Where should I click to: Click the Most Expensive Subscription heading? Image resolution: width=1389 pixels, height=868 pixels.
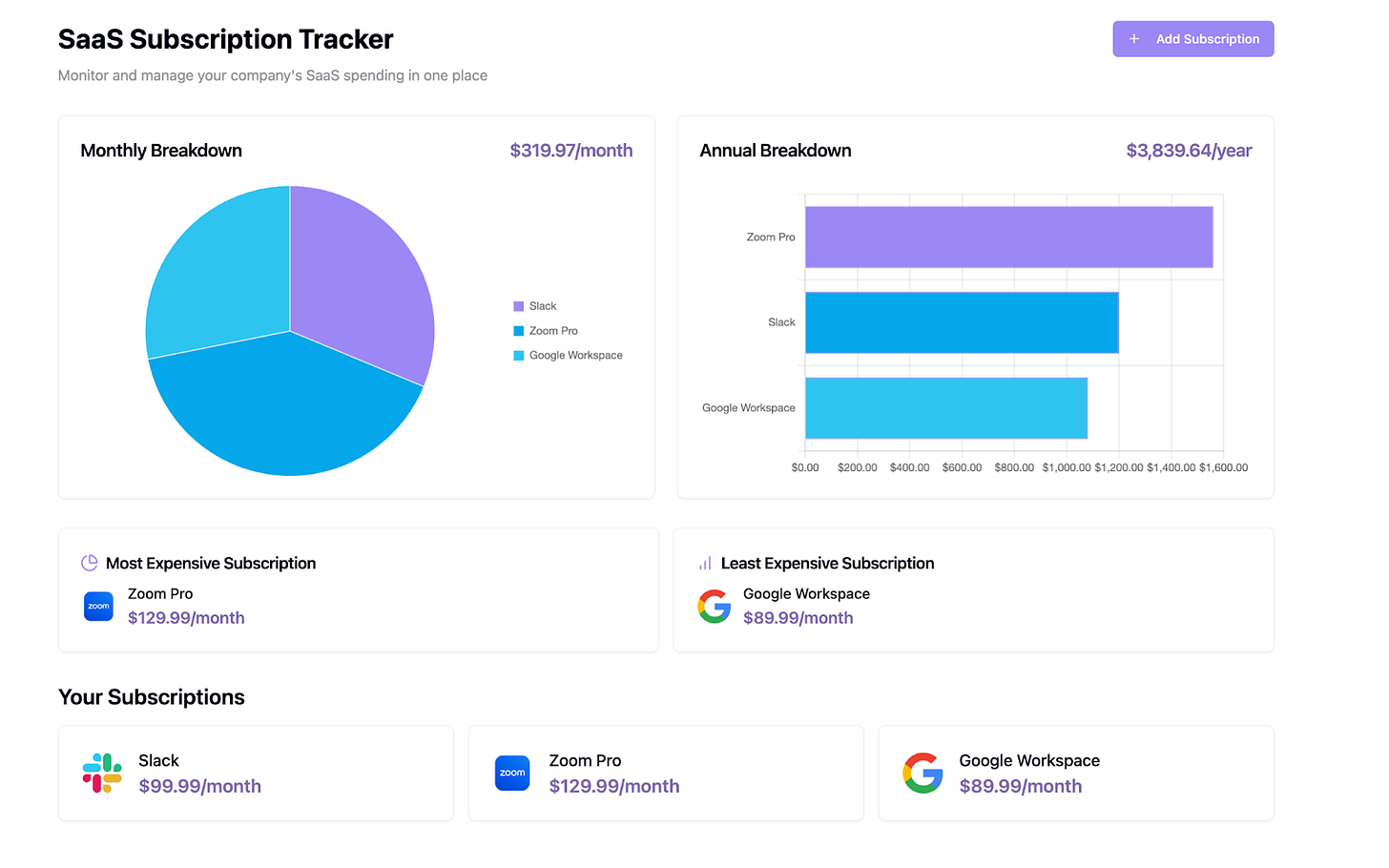211,564
